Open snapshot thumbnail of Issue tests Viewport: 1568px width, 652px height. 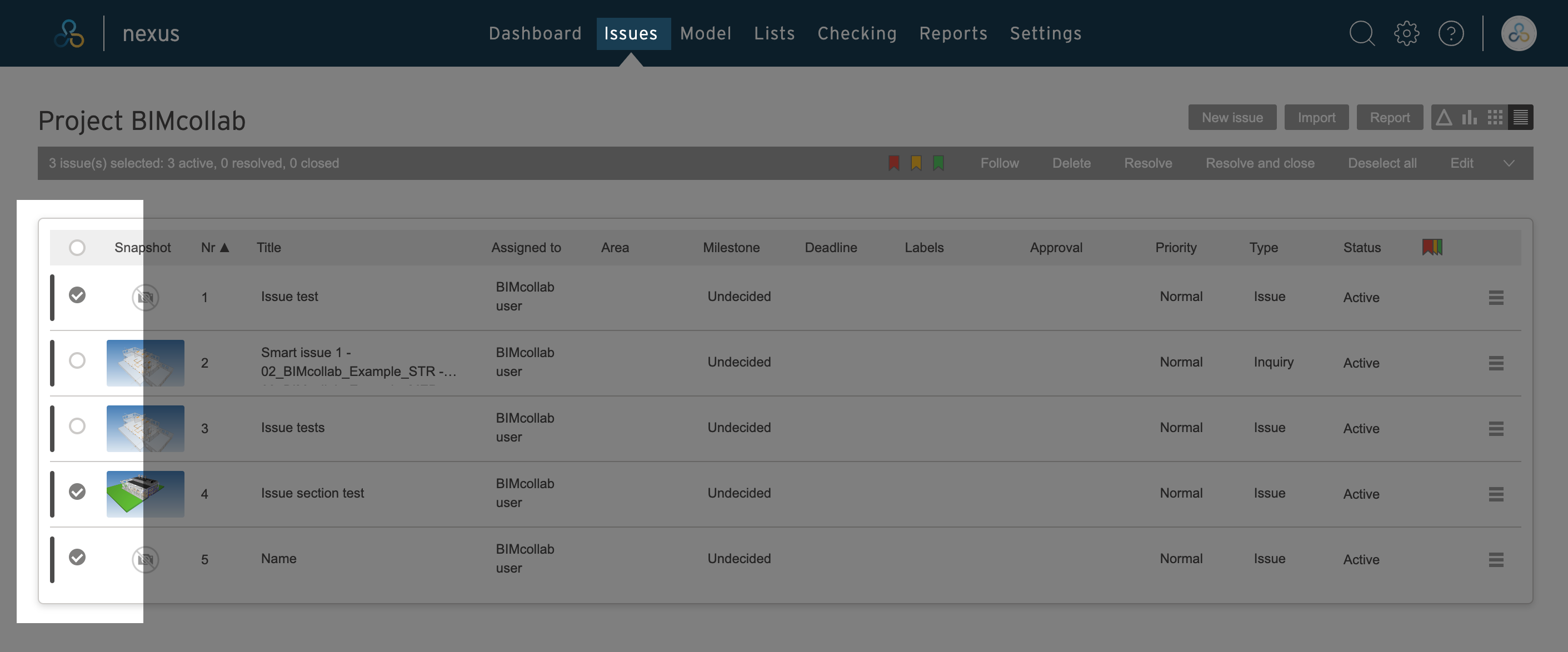(146, 429)
